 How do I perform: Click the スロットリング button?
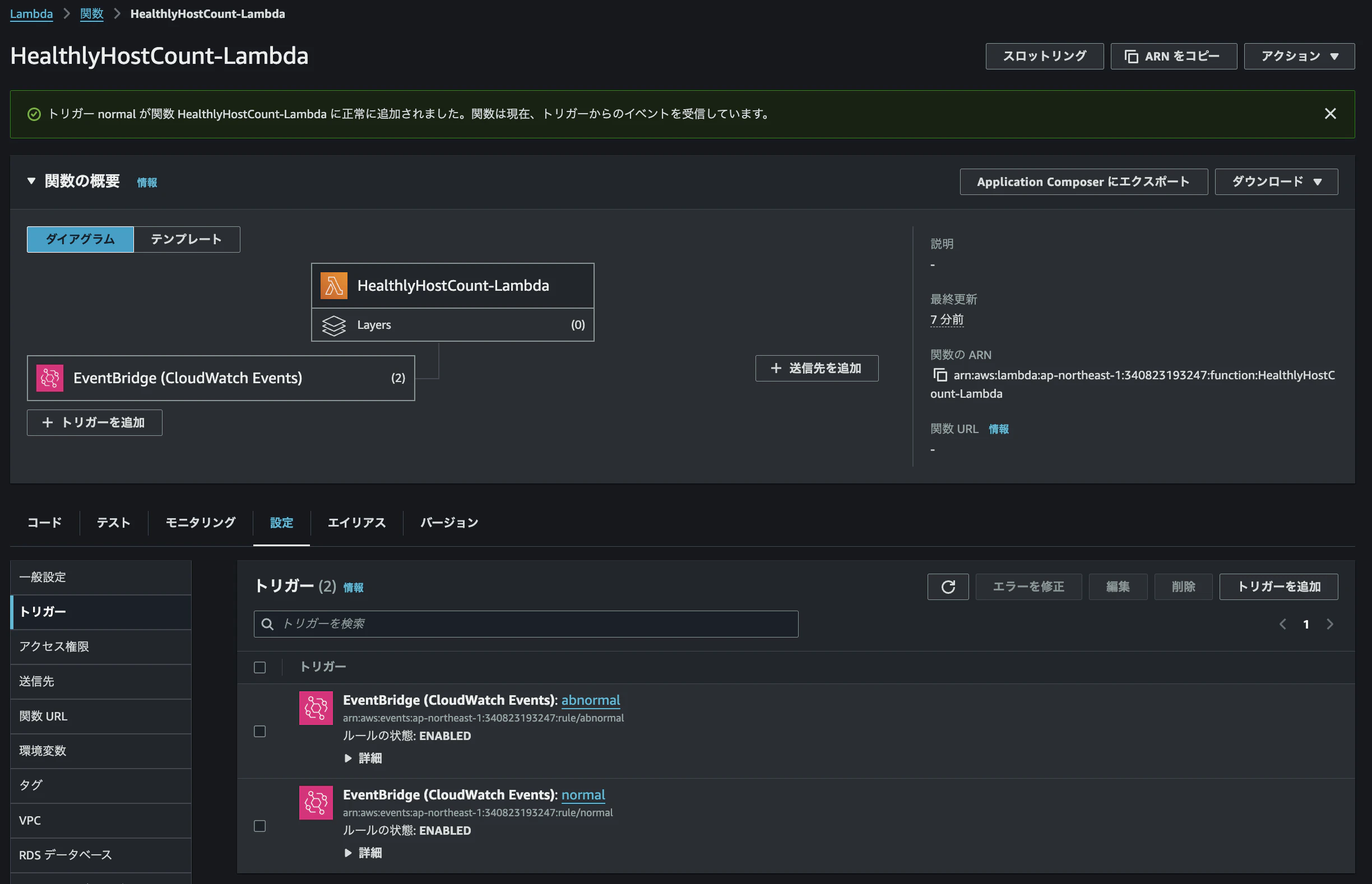pyautogui.click(x=1045, y=56)
